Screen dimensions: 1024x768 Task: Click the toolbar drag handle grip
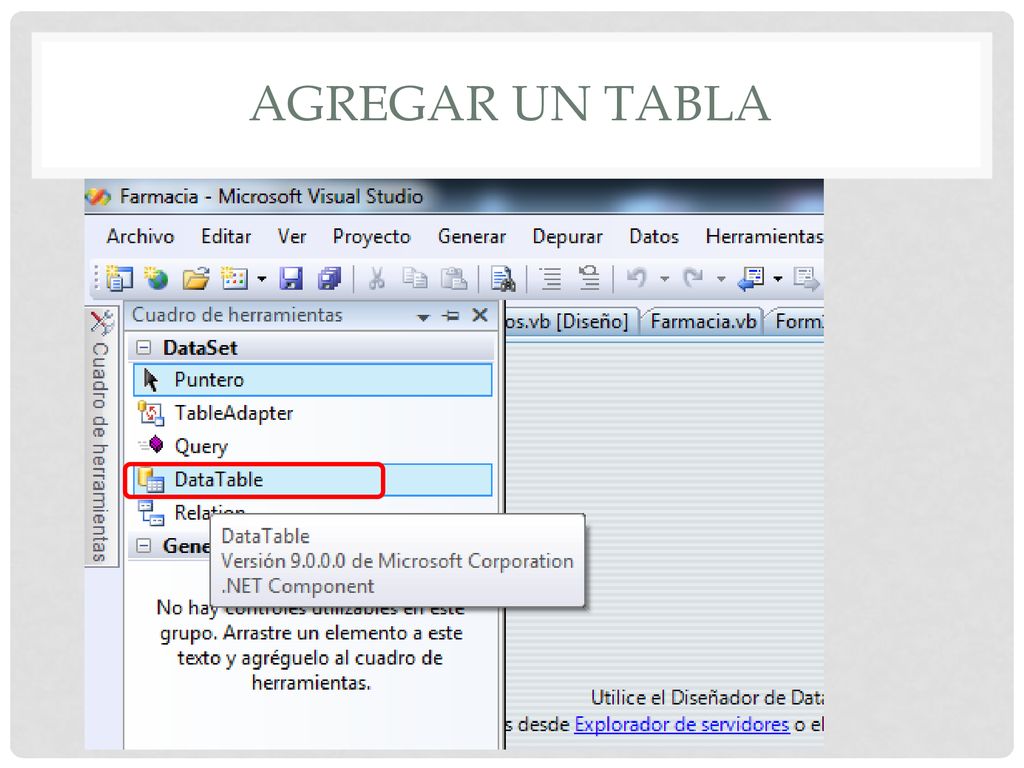(96, 279)
